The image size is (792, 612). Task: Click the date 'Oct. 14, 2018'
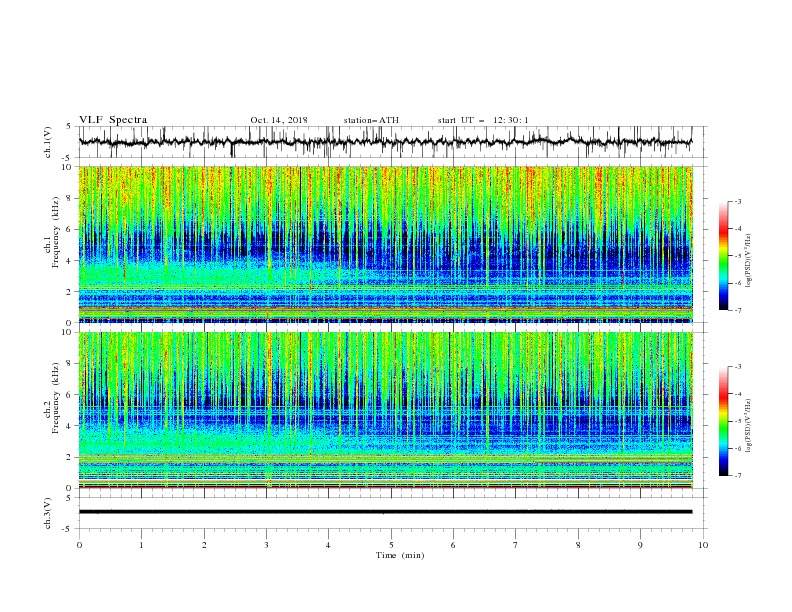click(x=279, y=120)
